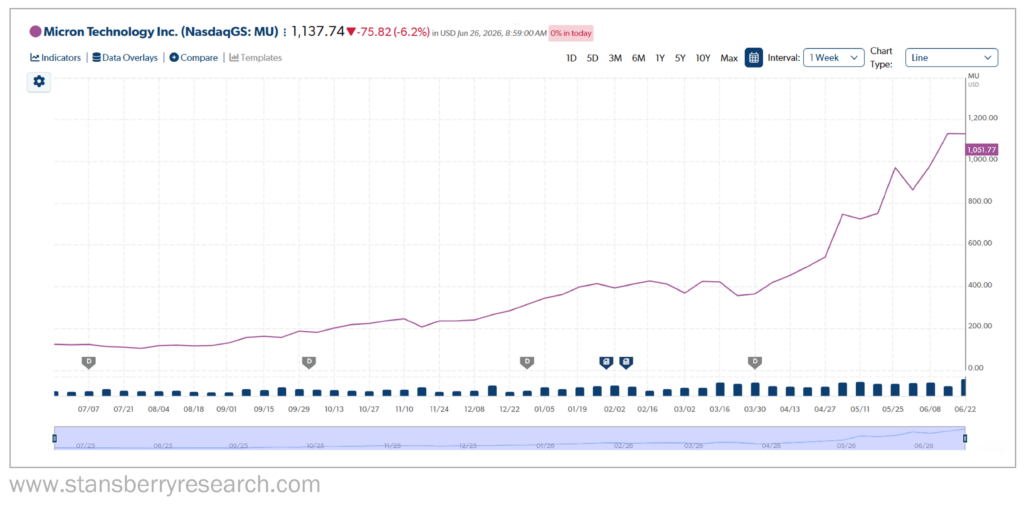Select the Max time range
This screenshot has width=1024, height=506.
click(x=729, y=57)
